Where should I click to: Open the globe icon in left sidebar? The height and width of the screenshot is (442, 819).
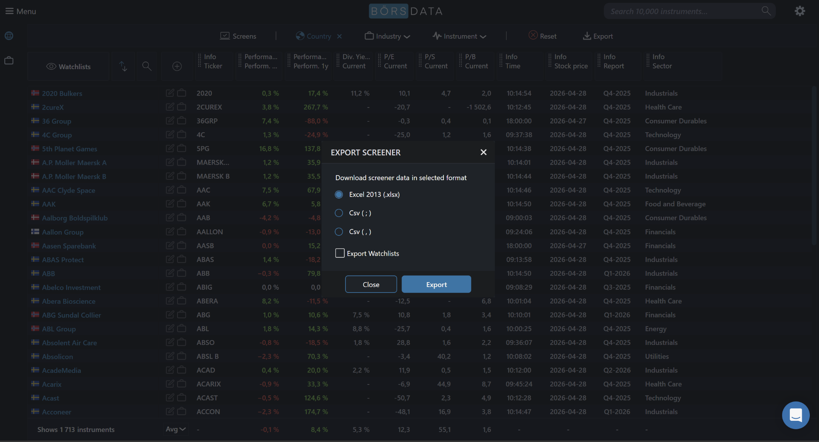coord(9,36)
